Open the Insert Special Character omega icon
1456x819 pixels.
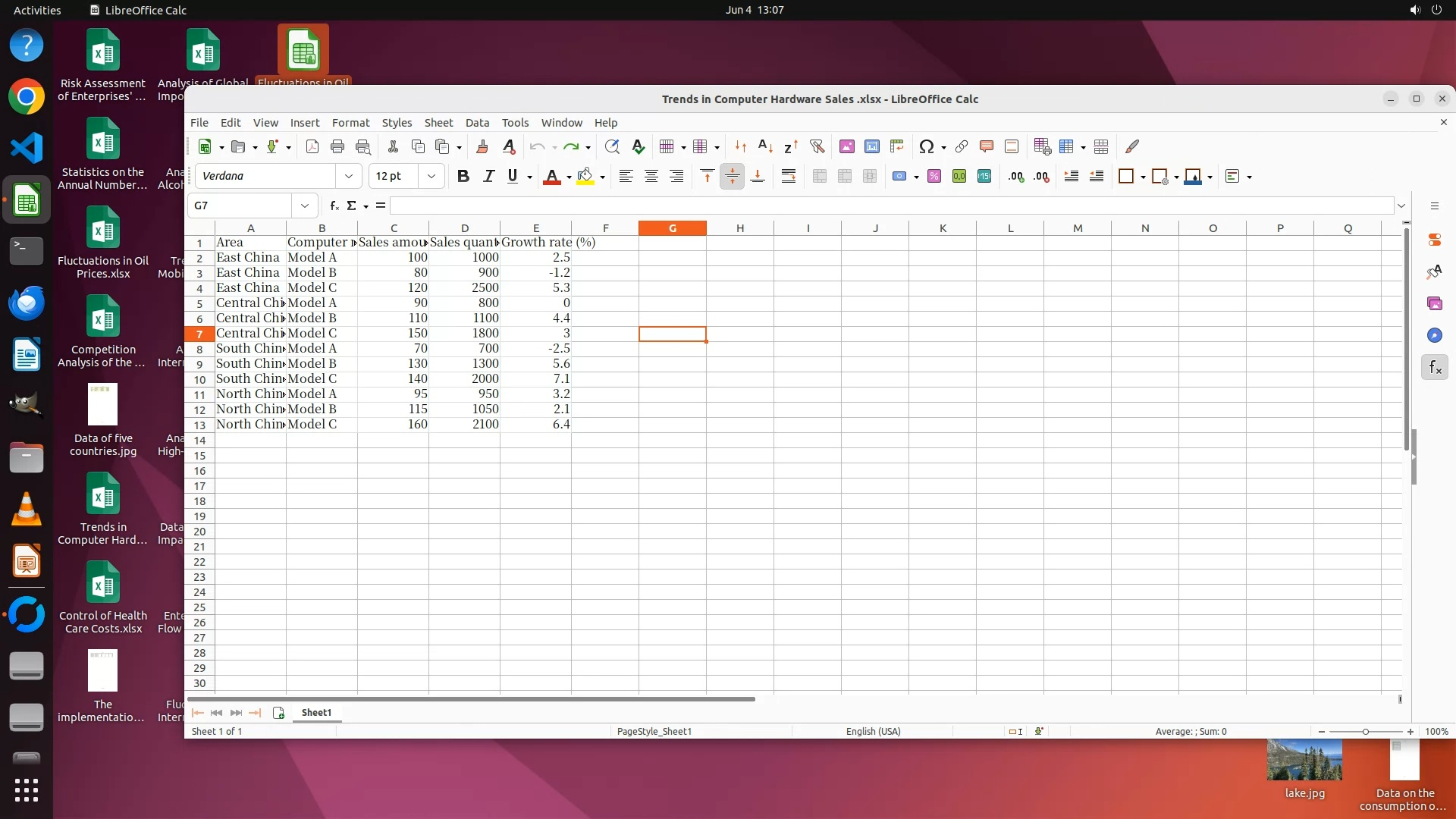(926, 147)
